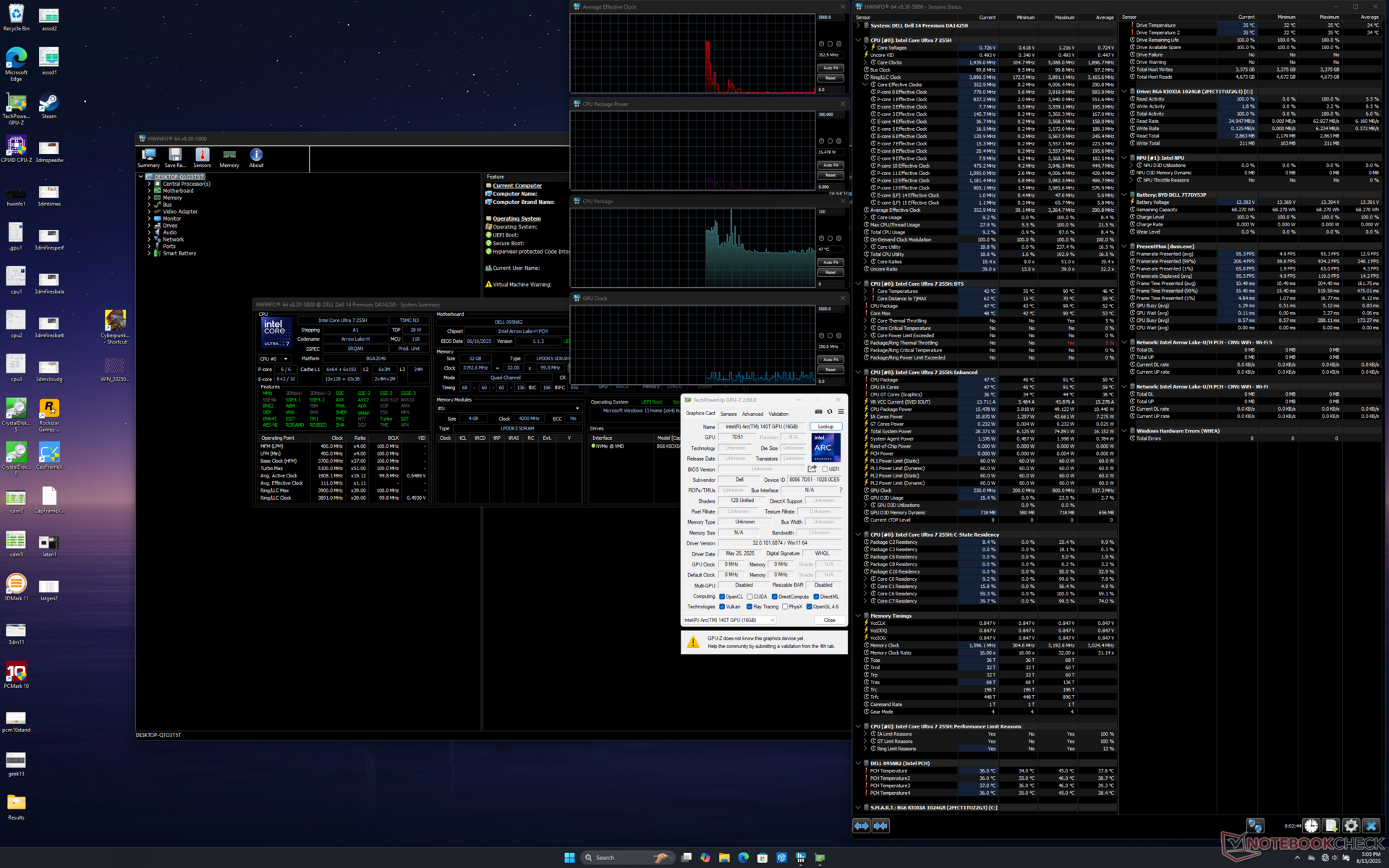1389x868 pixels.
Task: Open GPU selector dropdown in GPU-Z
Action: tap(729, 620)
